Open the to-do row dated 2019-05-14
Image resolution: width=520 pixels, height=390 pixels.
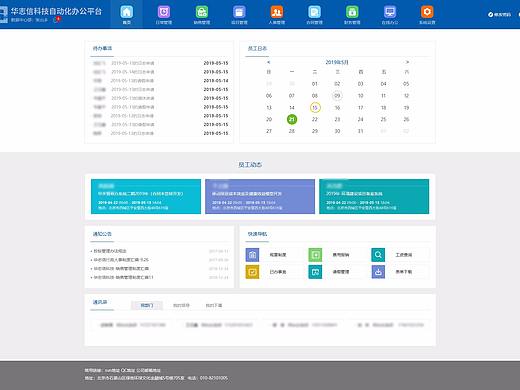click(160, 81)
